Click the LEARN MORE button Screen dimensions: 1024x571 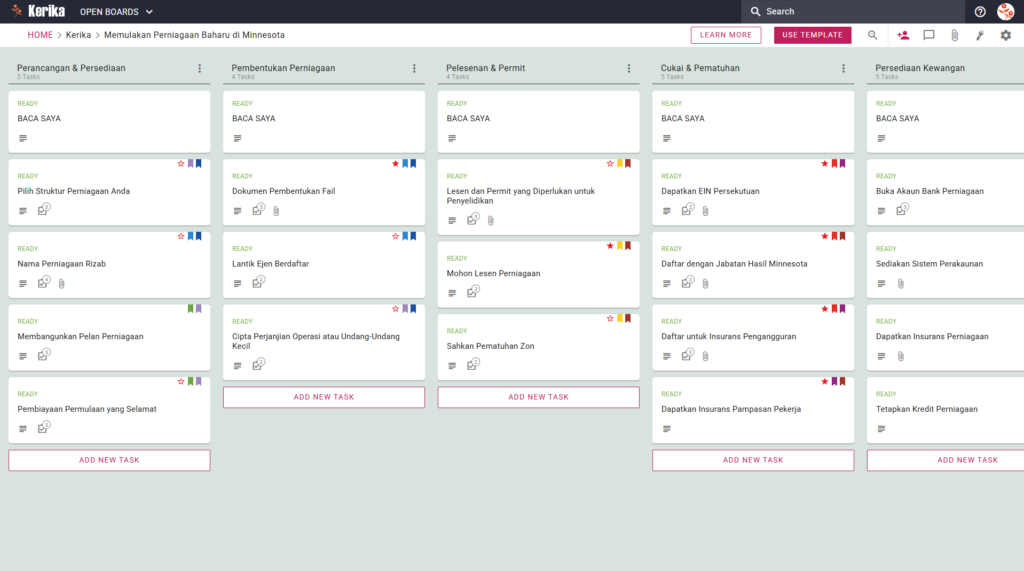point(726,35)
